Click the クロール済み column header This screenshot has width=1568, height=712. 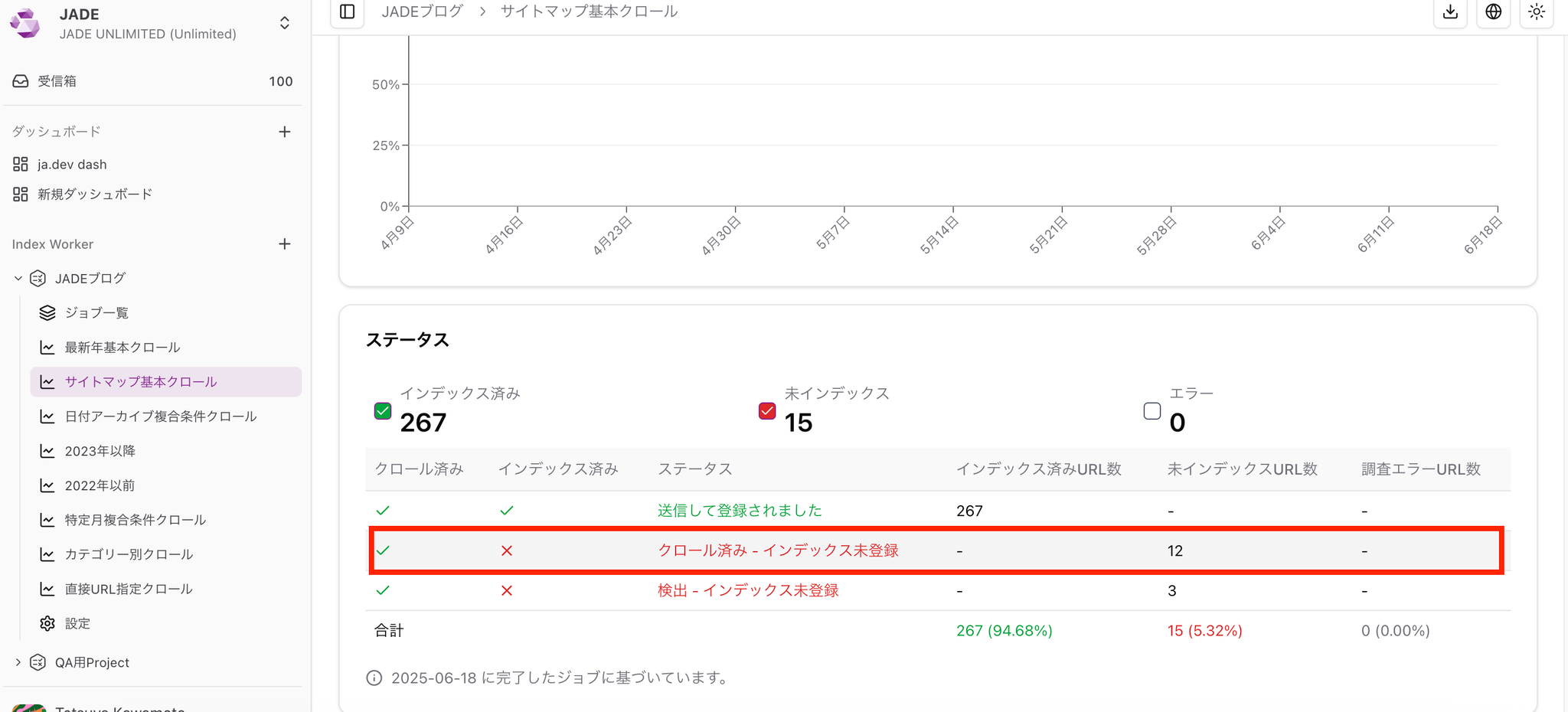(x=419, y=469)
